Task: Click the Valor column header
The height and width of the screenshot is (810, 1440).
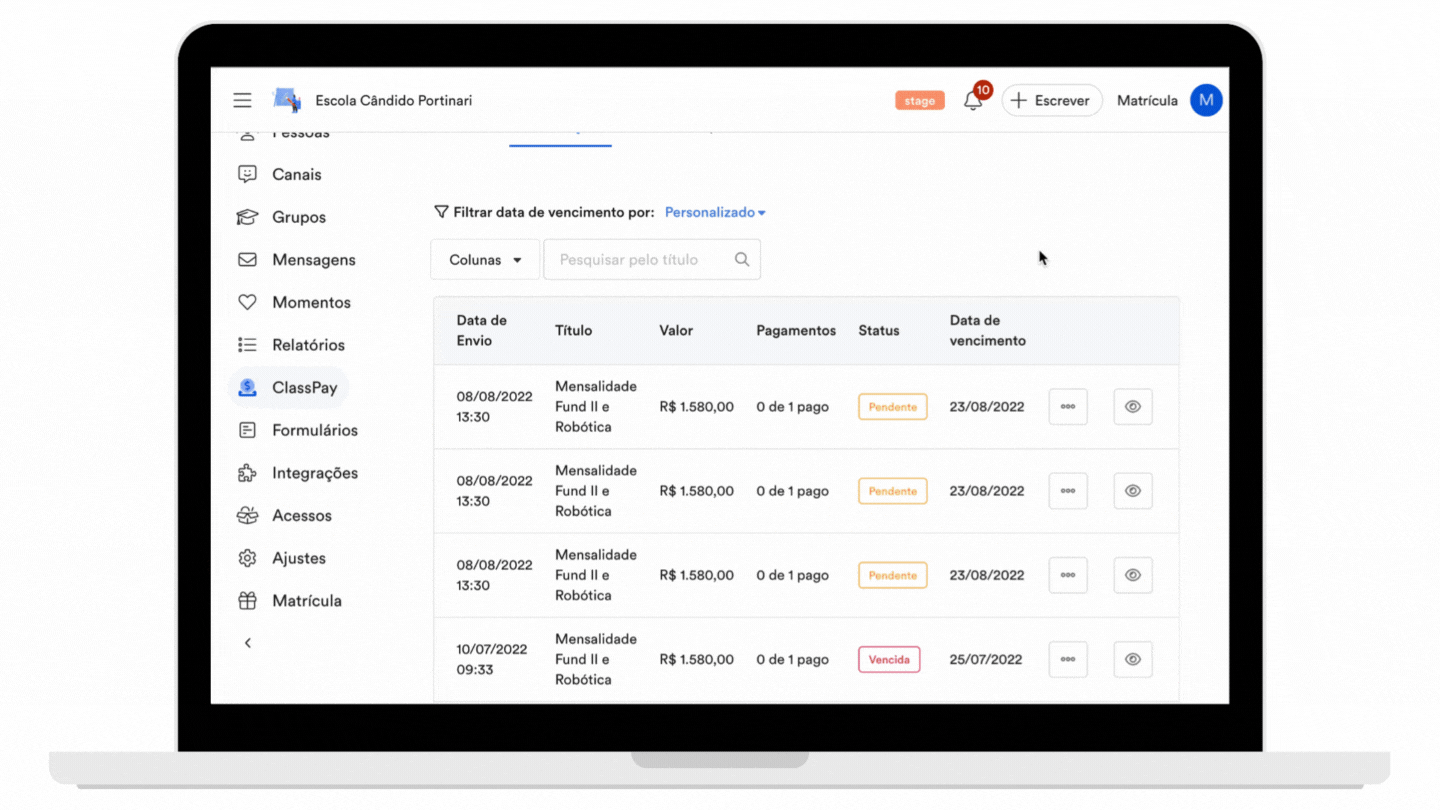Action: point(676,330)
